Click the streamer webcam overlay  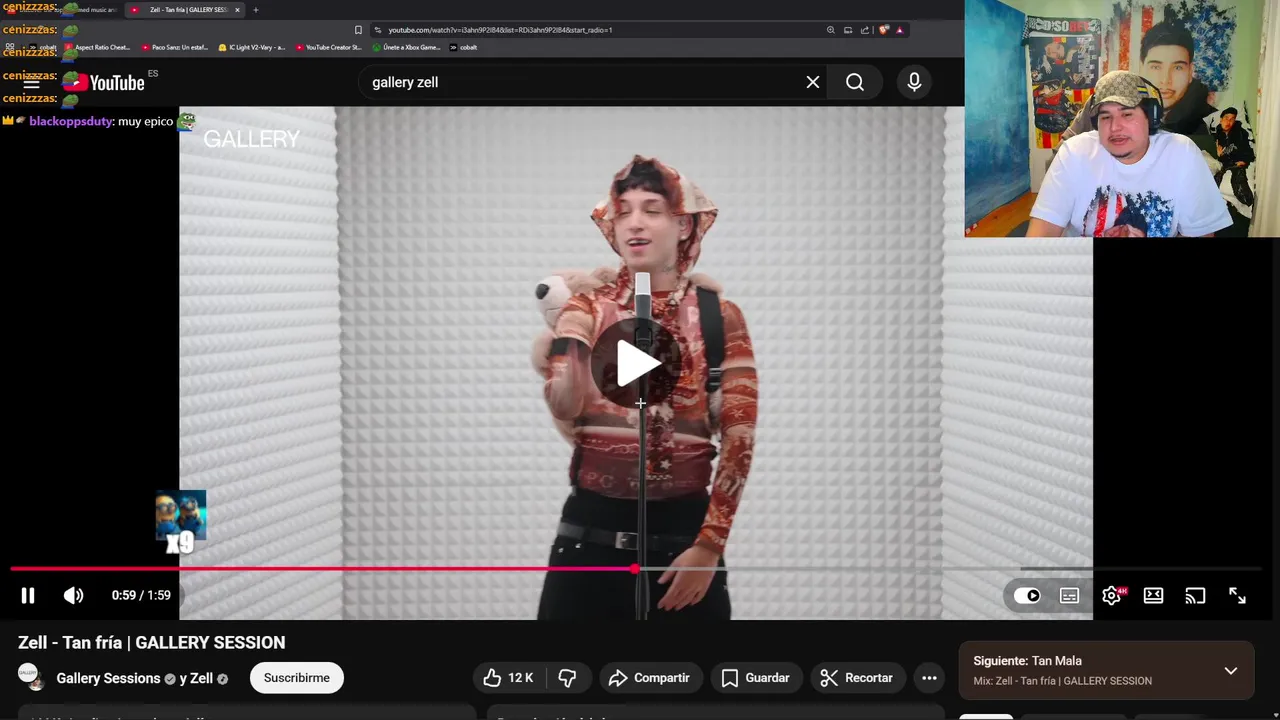coord(1122,118)
